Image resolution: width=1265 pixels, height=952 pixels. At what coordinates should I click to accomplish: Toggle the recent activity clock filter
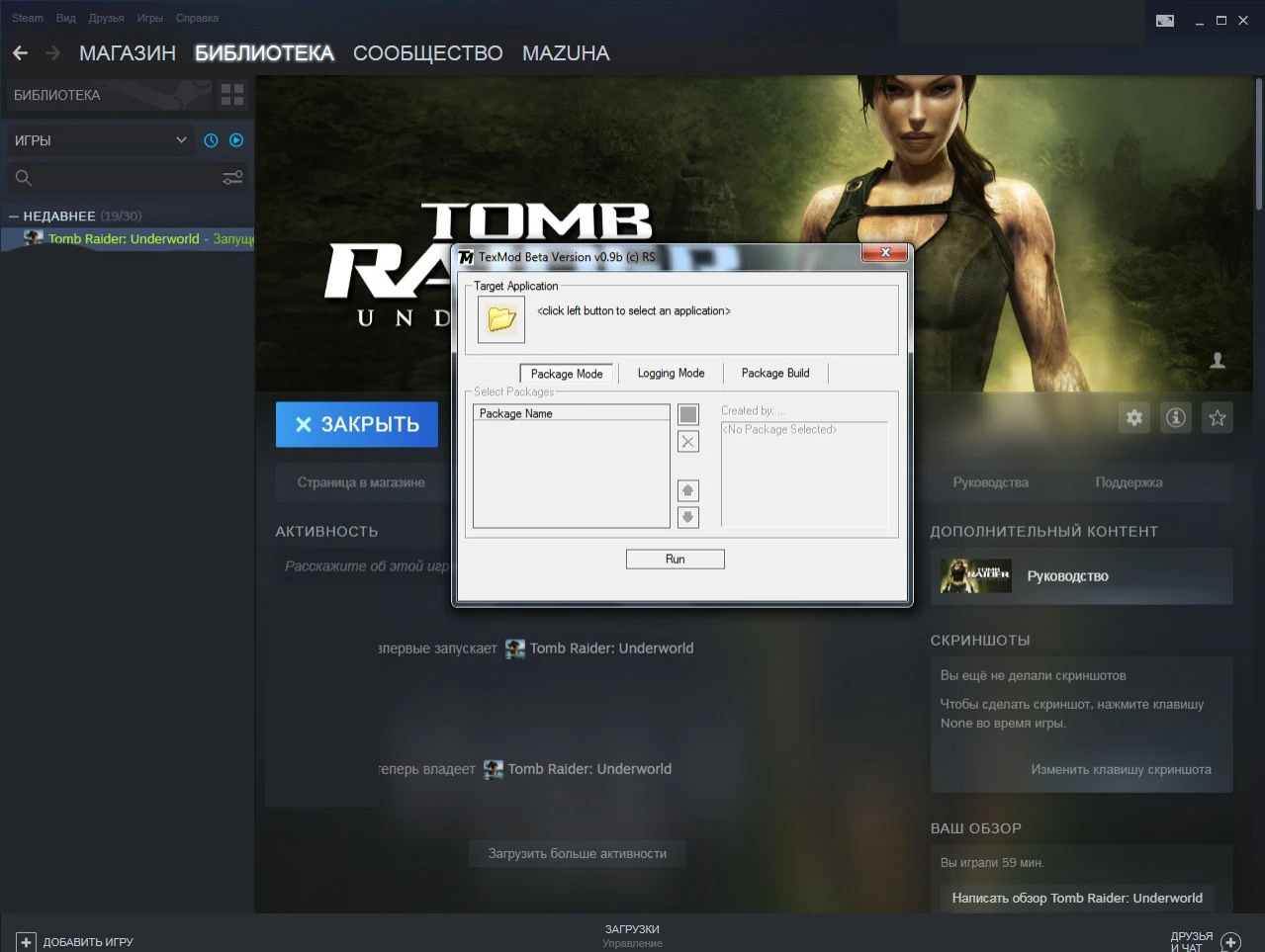point(210,139)
